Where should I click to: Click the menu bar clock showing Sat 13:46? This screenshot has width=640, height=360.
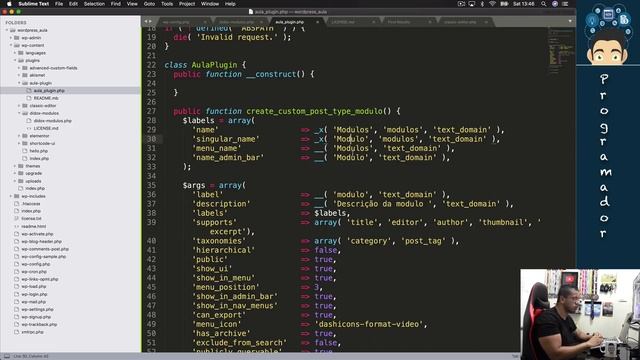(x=524, y=4)
